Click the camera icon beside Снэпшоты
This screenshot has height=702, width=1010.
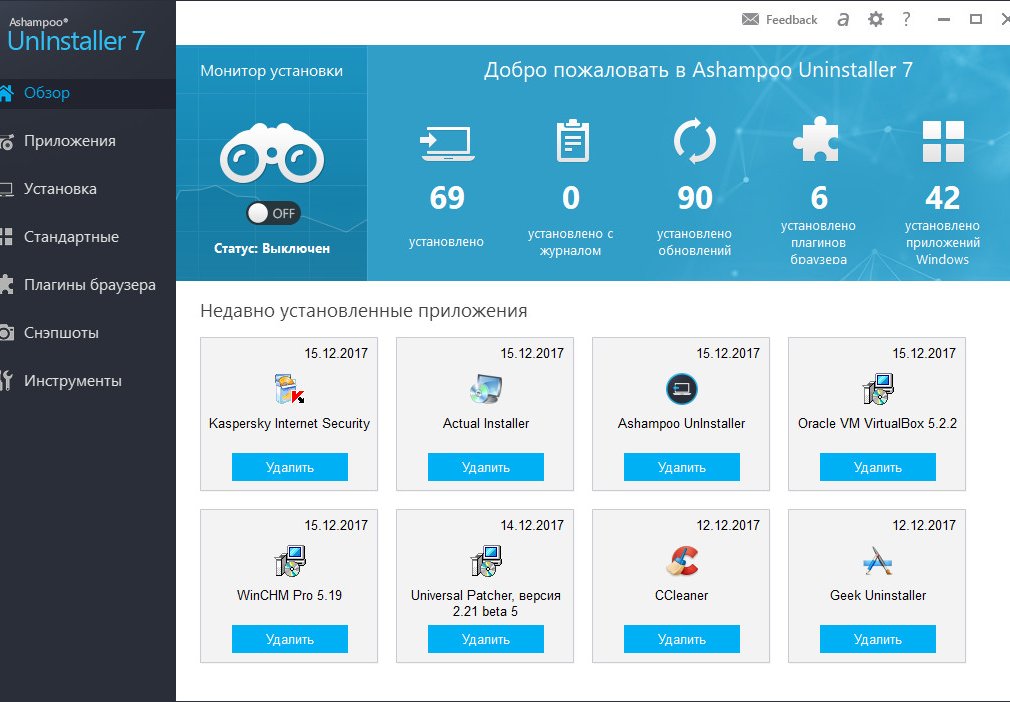coord(6,333)
